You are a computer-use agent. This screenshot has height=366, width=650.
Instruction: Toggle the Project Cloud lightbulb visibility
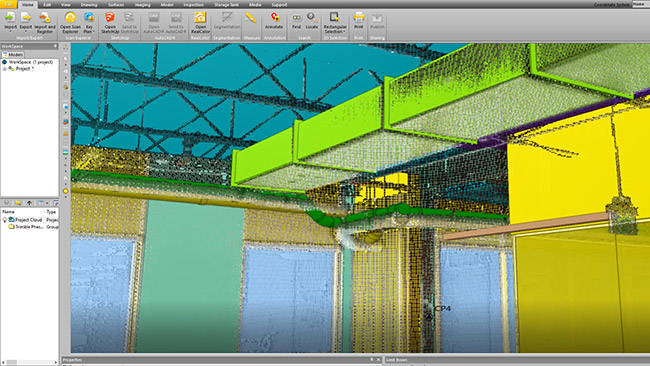coord(5,220)
